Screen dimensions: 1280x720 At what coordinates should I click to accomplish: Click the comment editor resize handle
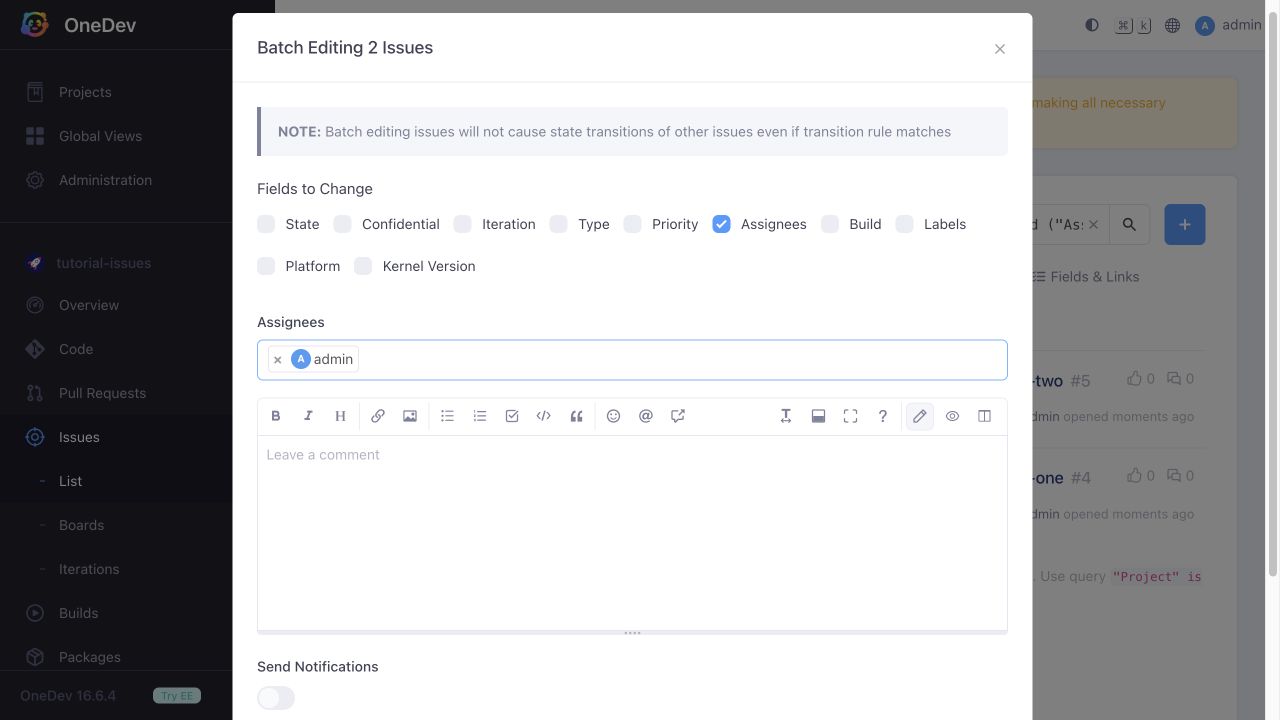pos(632,633)
